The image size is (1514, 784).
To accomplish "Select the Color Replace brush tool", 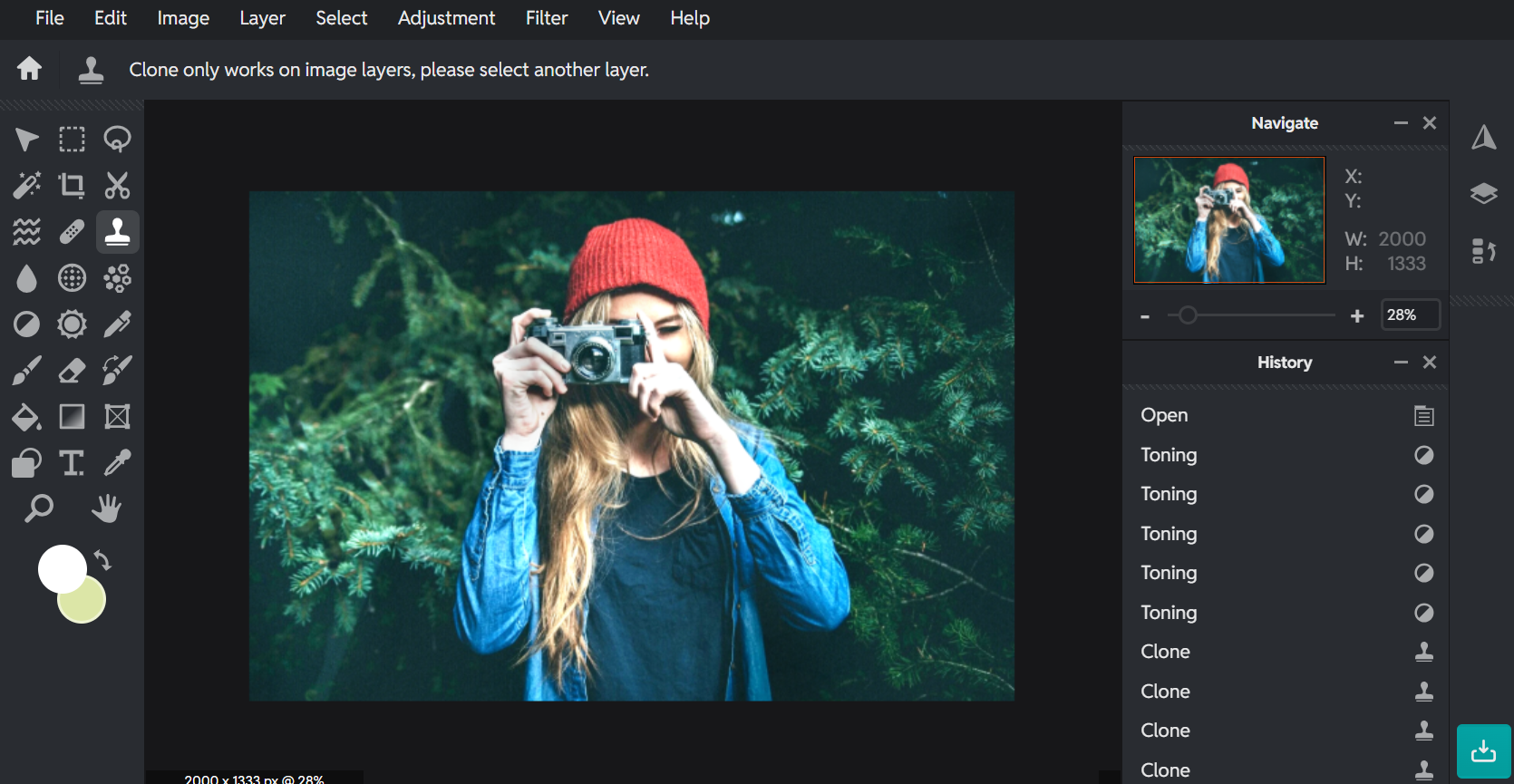I will [118, 371].
